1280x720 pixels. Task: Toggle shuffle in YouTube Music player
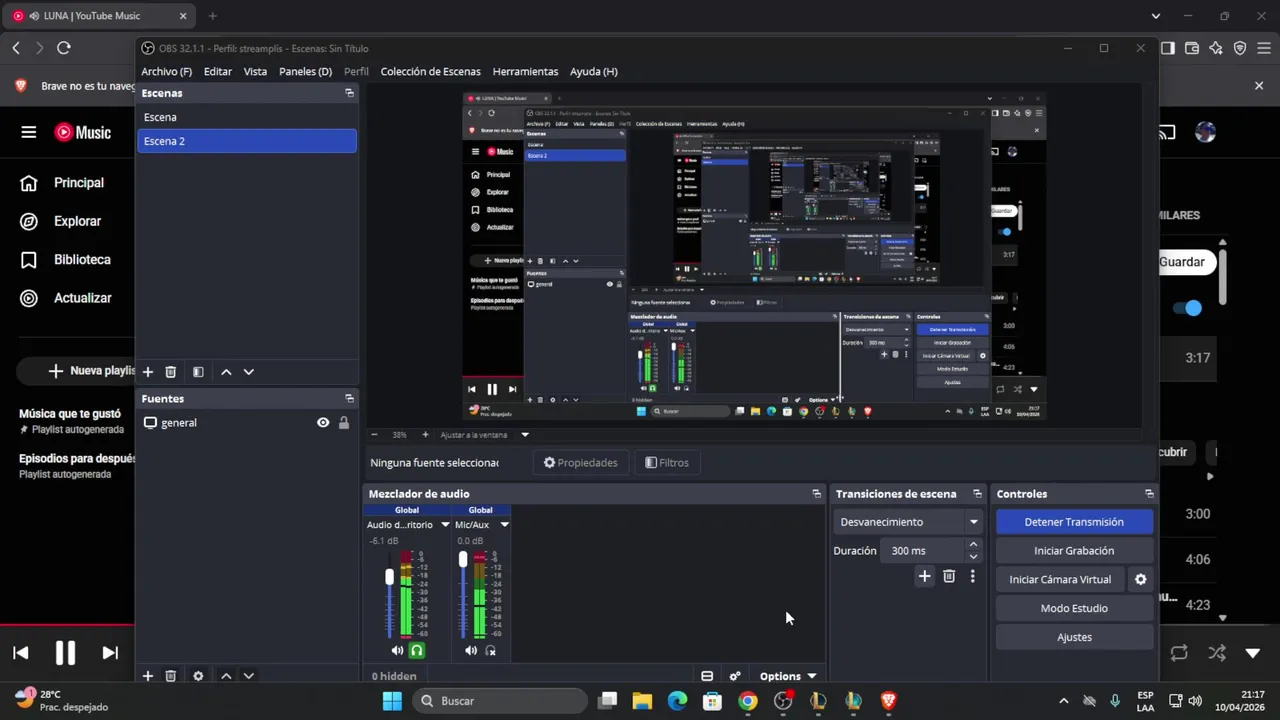1217,653
